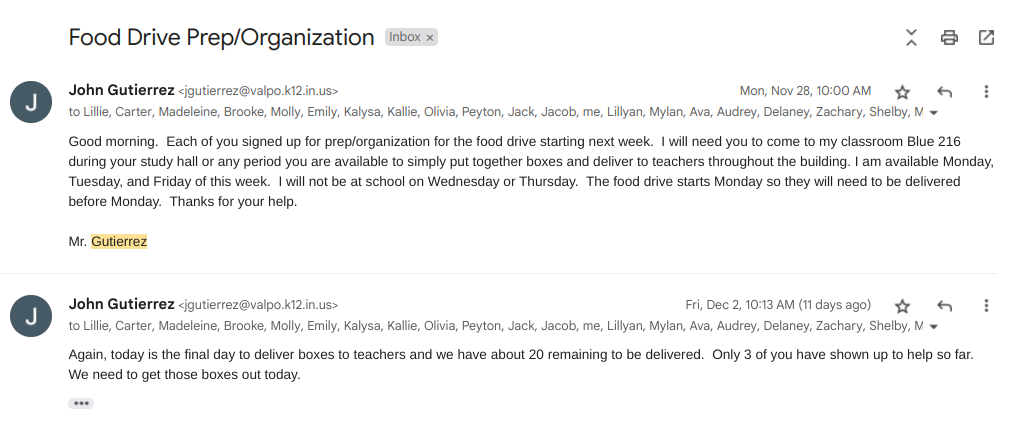
Task: Reply to the Dec 2 message
Action: pyautogui.click(x=944, y=306)
